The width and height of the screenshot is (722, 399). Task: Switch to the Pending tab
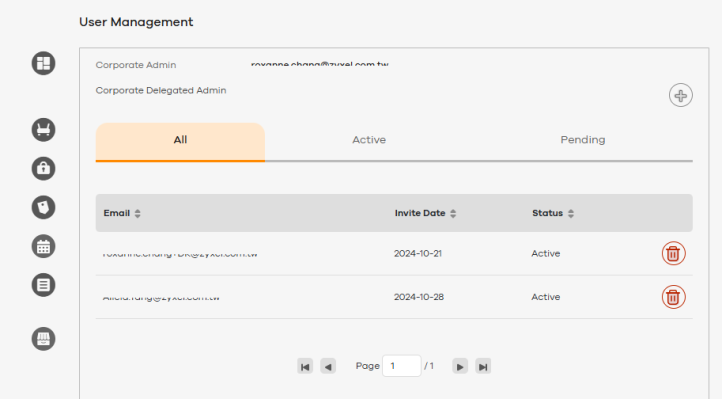tap(582, 140)
